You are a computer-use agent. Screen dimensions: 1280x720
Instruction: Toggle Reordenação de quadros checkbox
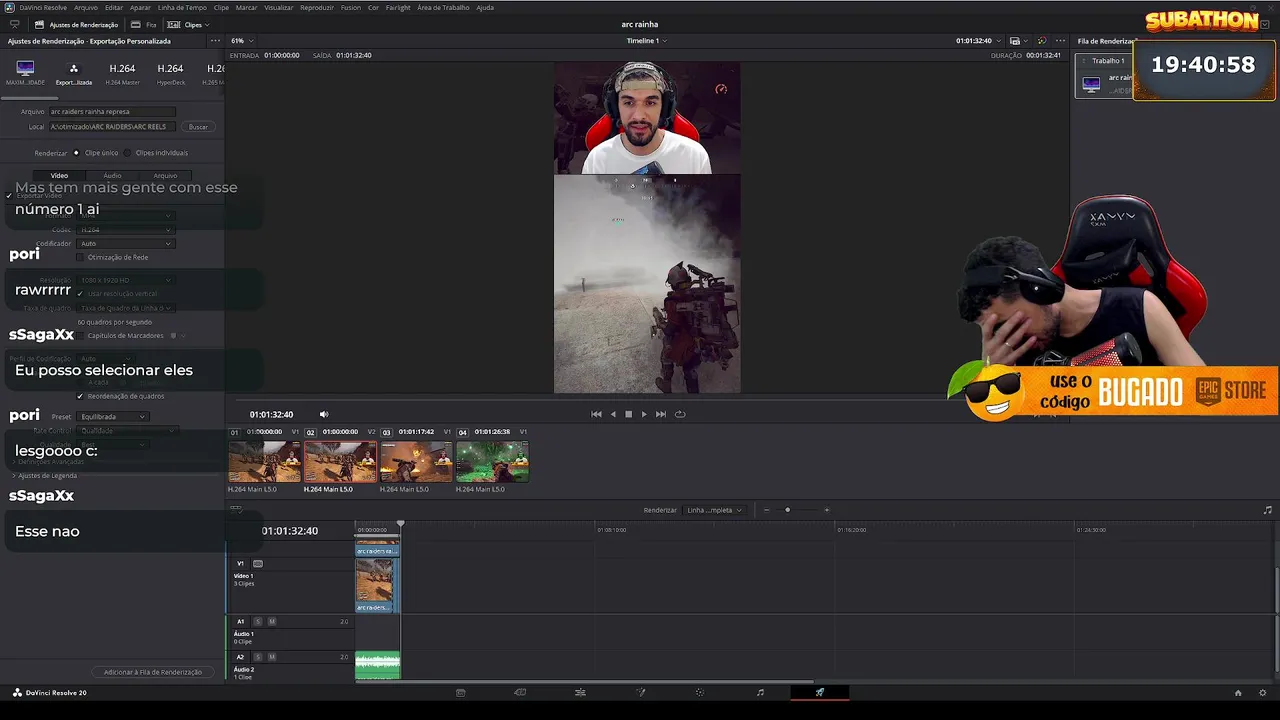pyautogui.click(x=80, y=396)
